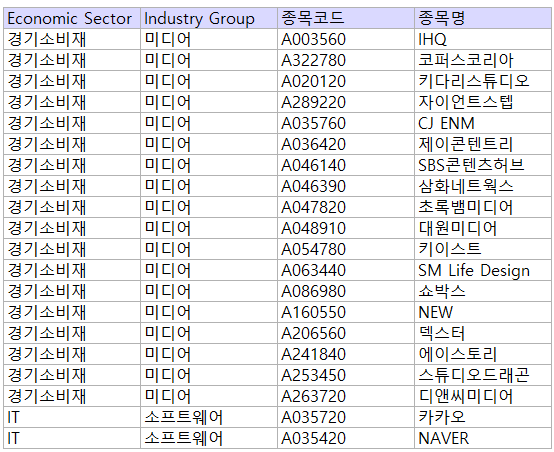Viewport: 554px width, 452px height.
Task: Select the cell 에이스토리
Action: (x=483, y=354)
